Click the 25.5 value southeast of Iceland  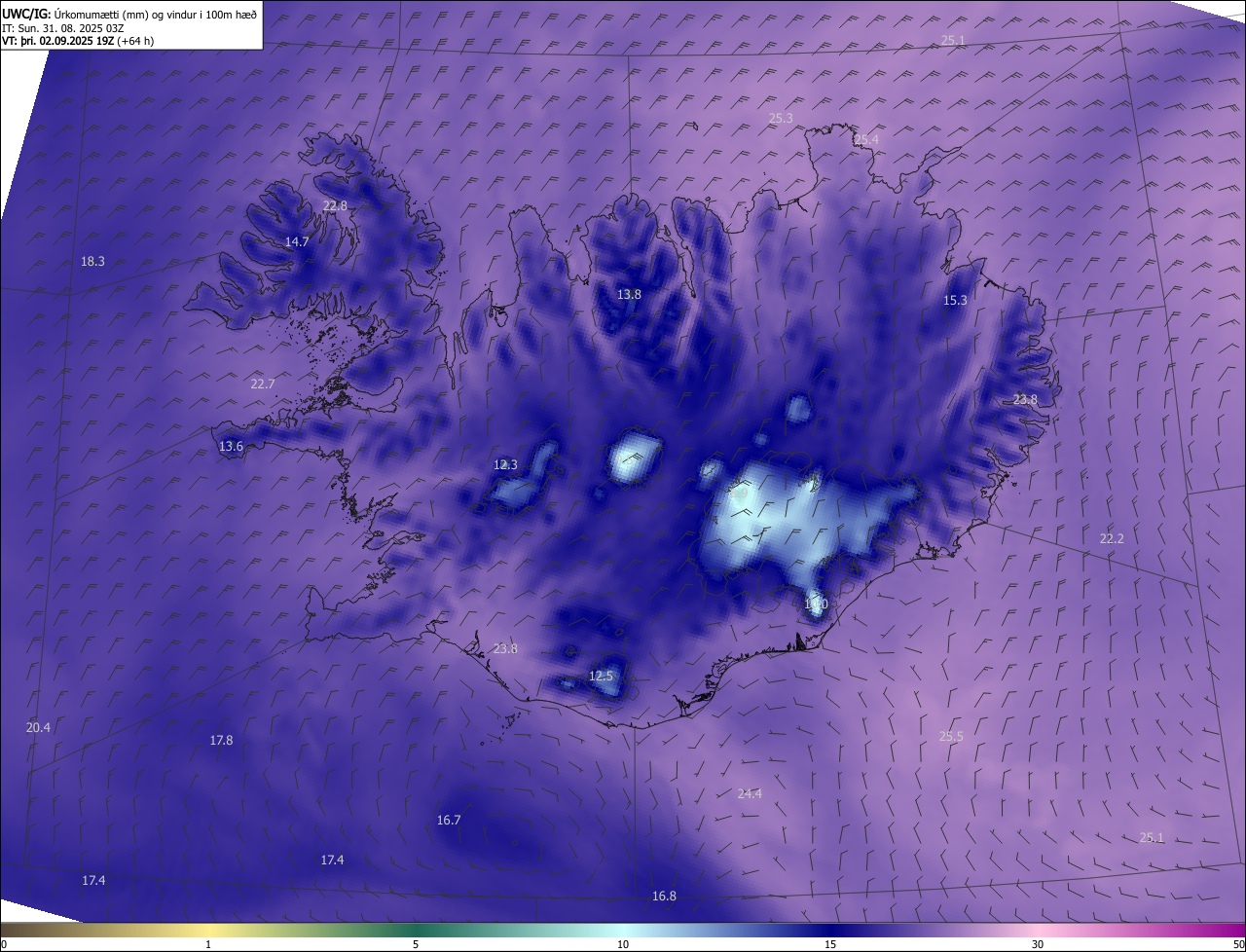[951, 736]
